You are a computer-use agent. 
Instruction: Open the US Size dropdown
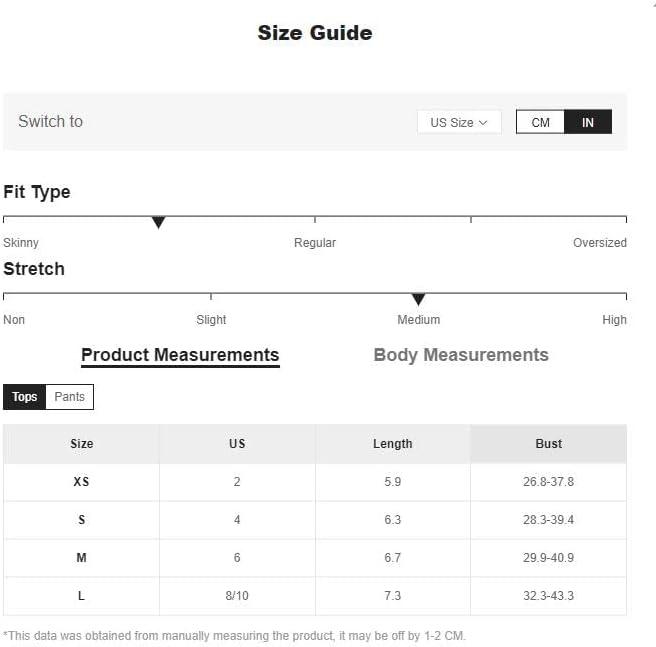[x=459, y=122]
